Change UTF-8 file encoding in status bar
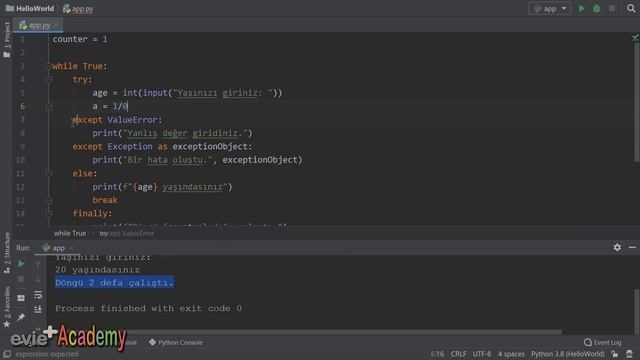 coord(482,354)
